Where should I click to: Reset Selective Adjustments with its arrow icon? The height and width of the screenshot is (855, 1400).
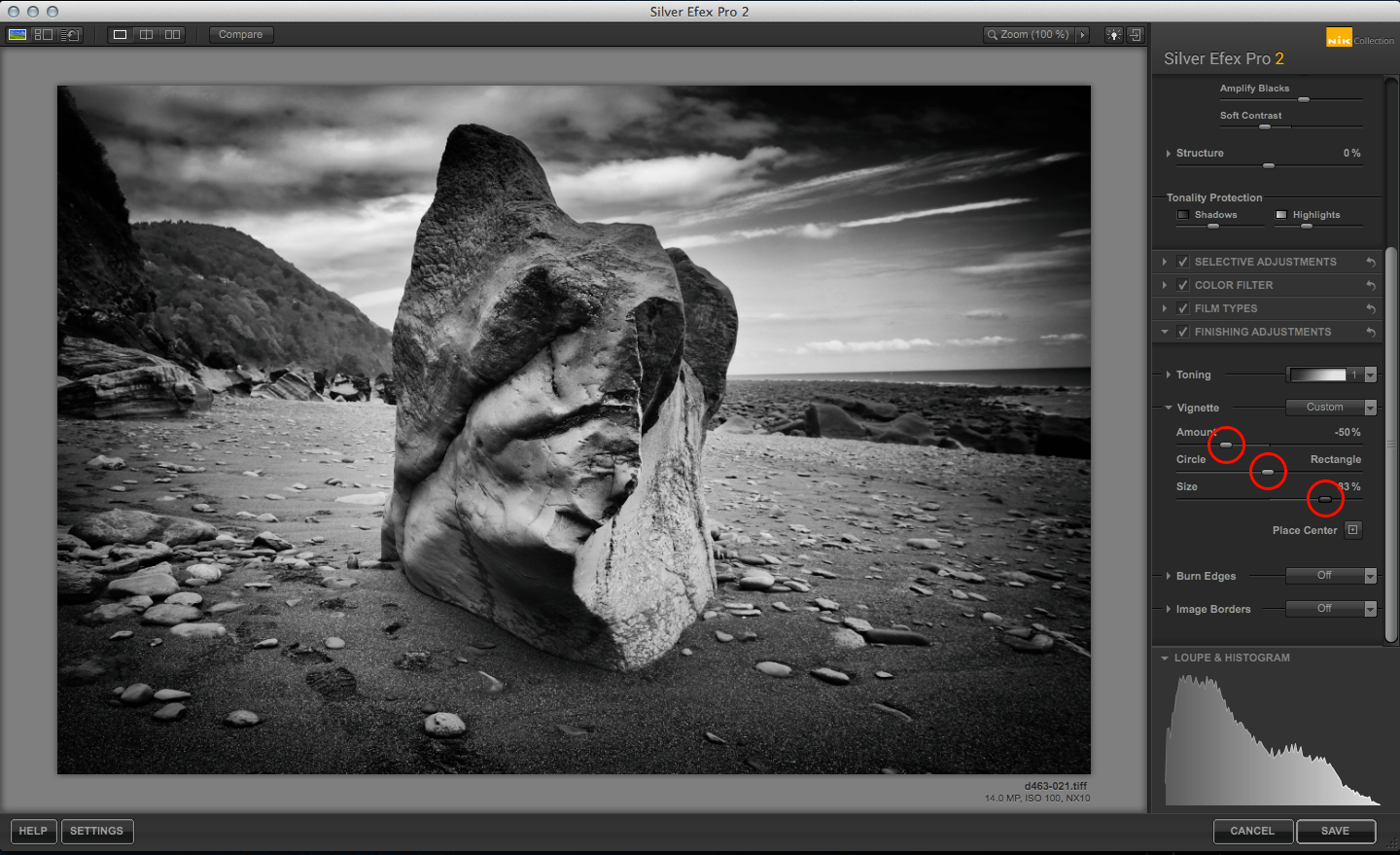pyautogui.click(x=1371, y=262)
